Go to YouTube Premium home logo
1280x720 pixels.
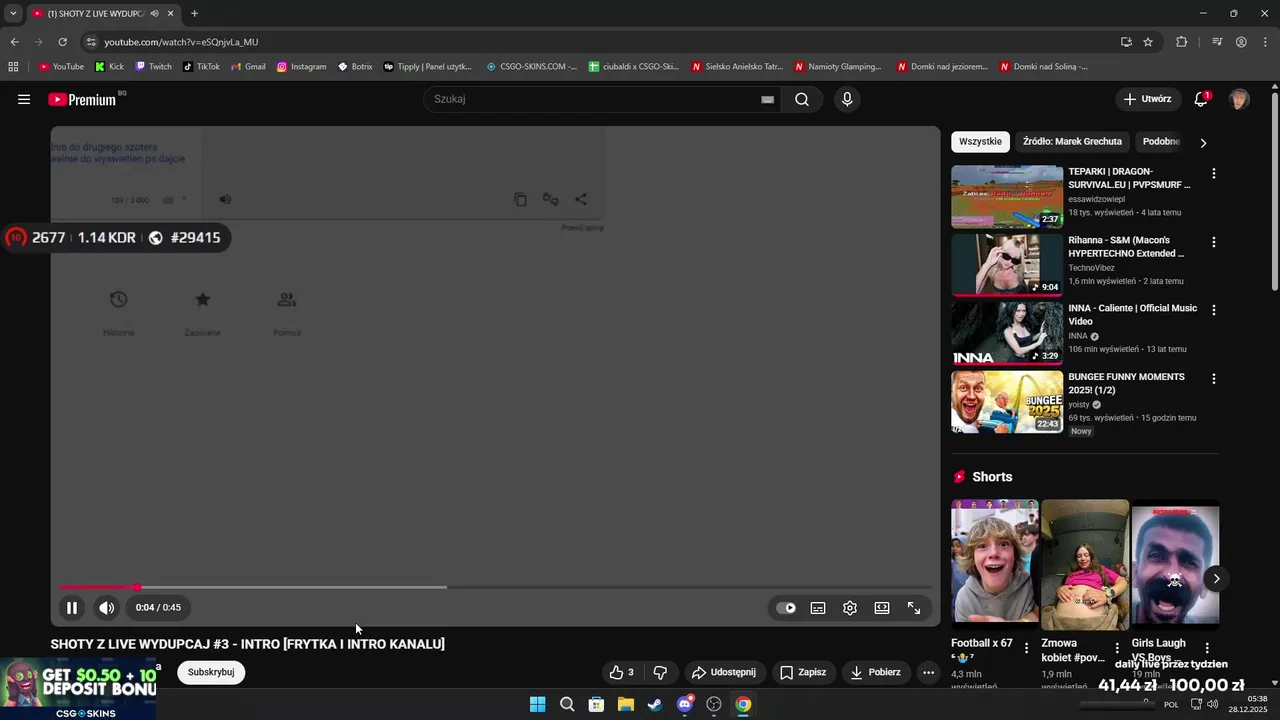coord(82,99)
